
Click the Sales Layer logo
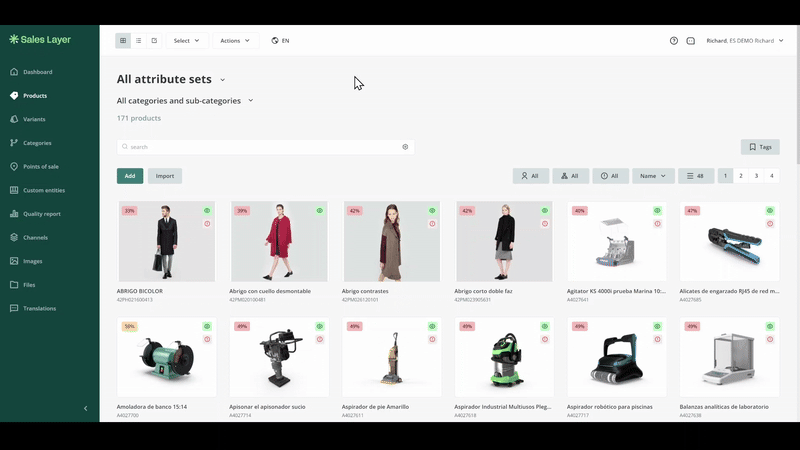40,39
